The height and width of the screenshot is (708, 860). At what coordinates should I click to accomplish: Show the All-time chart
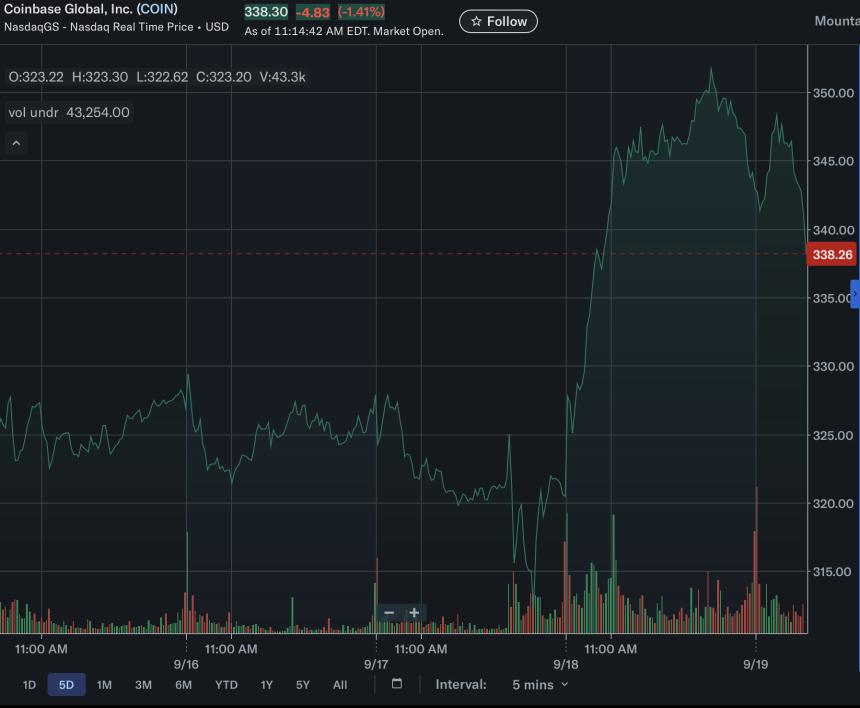[x=339, y=684]
